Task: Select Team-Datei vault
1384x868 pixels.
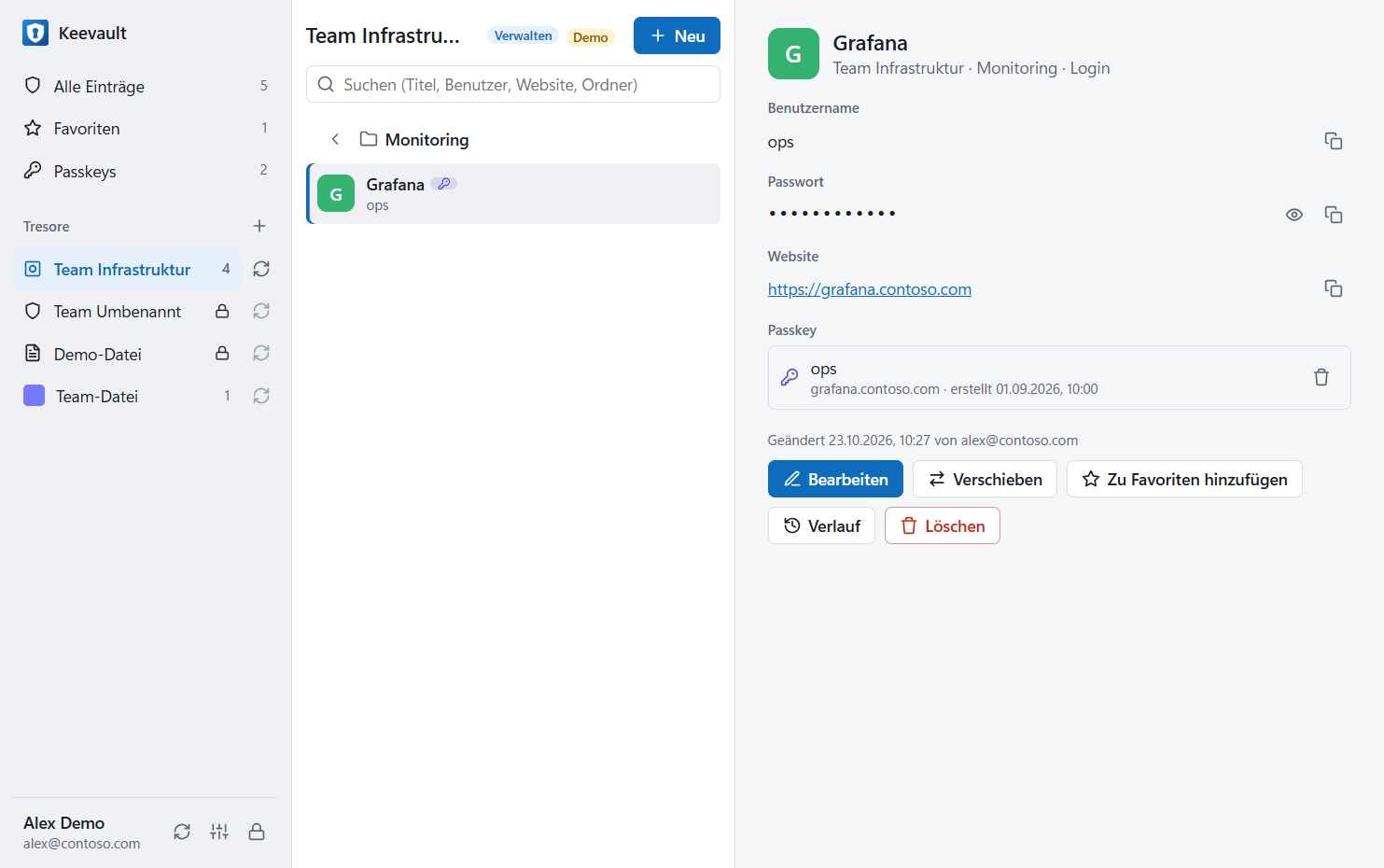Action: click(127, 396)
